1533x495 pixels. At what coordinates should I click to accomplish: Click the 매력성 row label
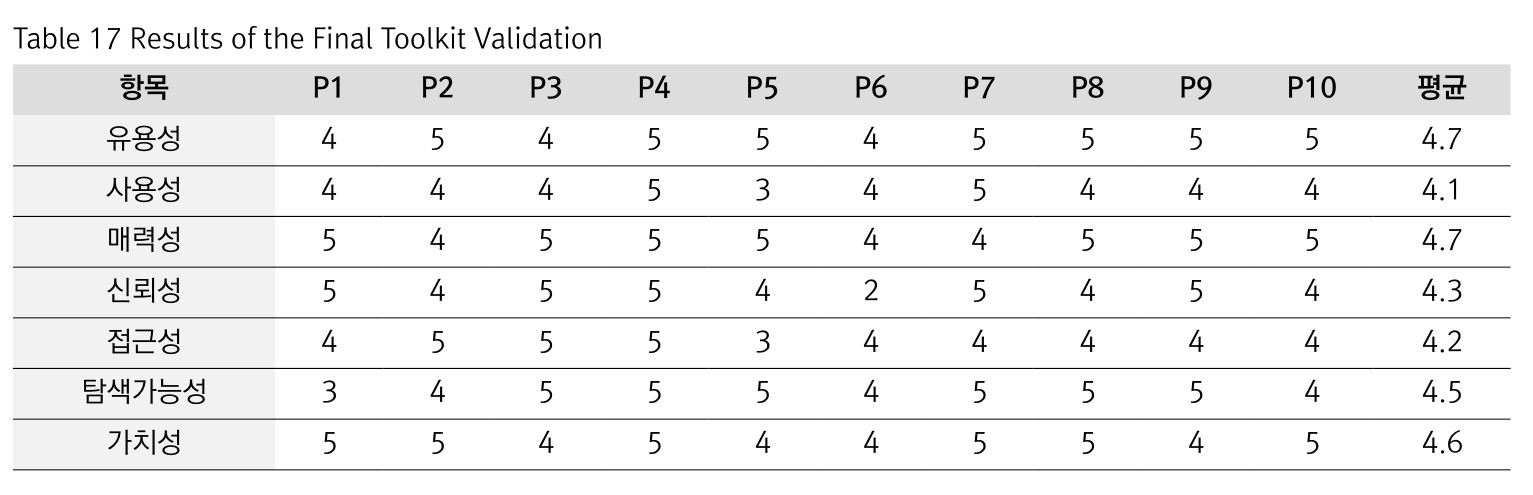[144, 240]
